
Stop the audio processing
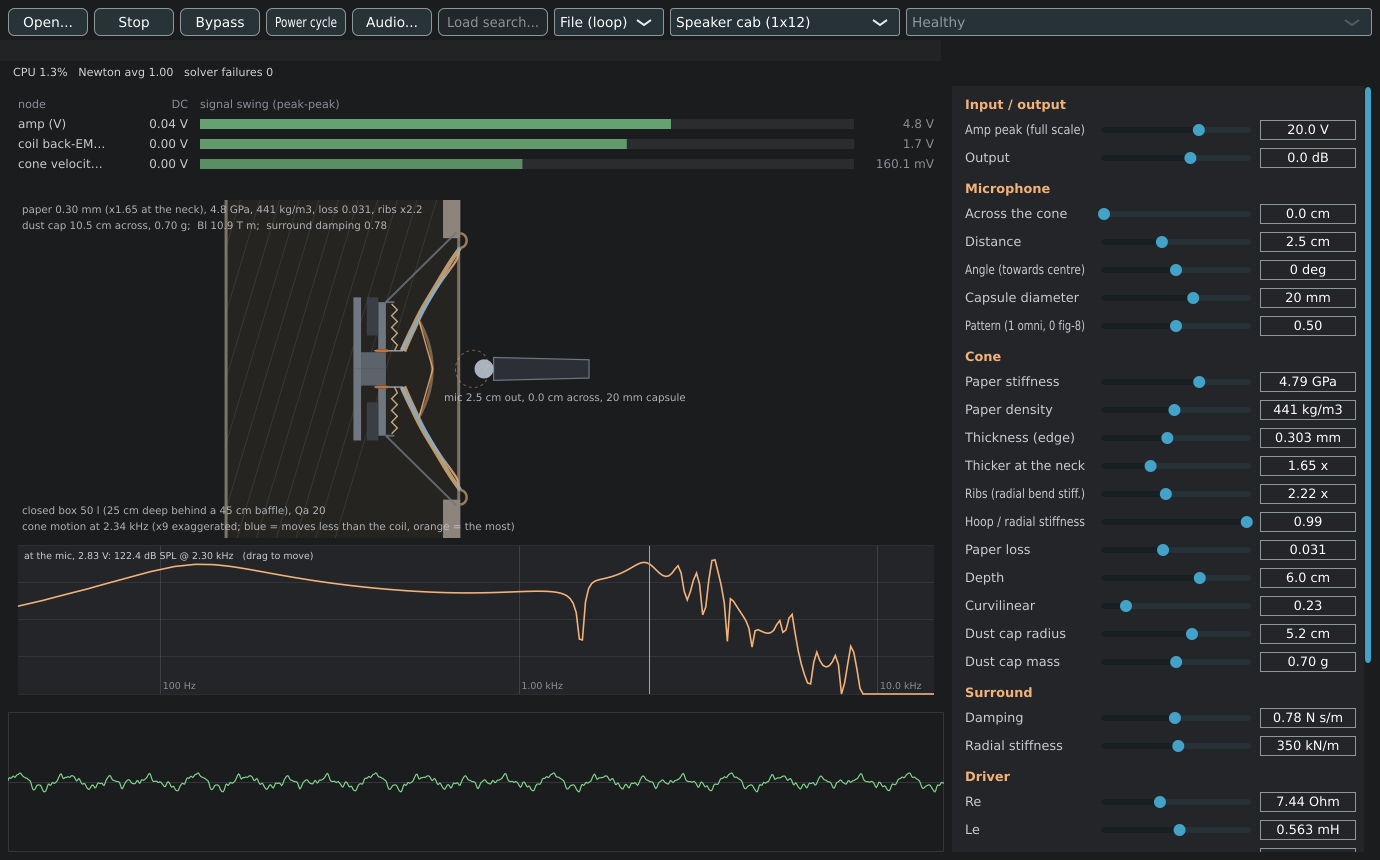[x=134, y=22]
